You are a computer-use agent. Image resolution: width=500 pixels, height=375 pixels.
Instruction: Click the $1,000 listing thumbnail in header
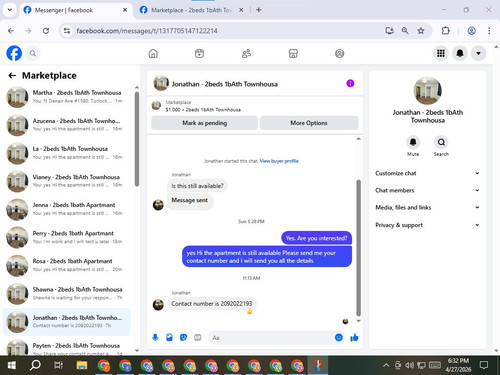(x=156, y=106)
